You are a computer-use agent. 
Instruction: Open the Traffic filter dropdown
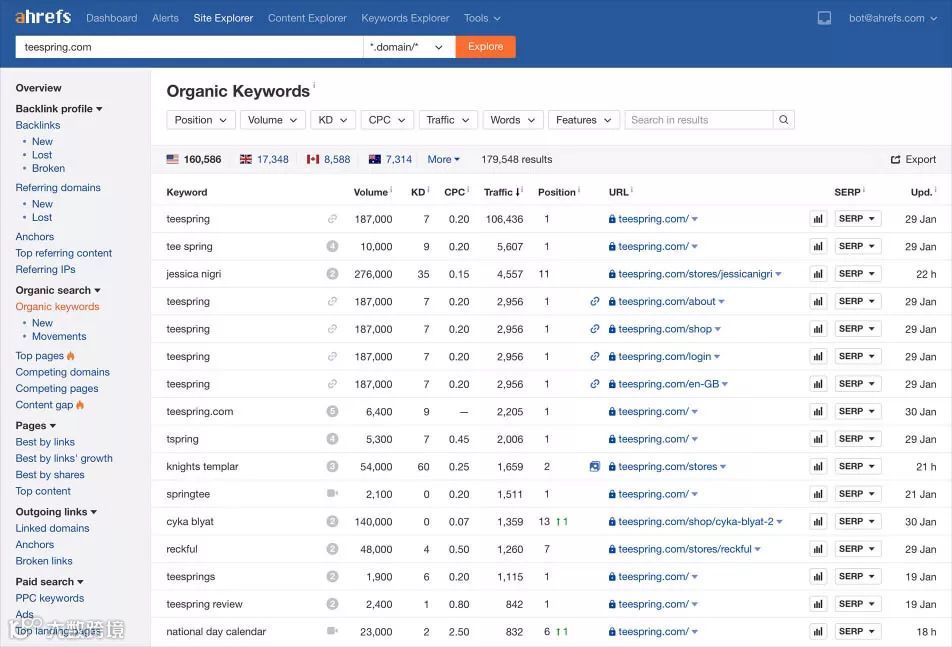[448, 120]
